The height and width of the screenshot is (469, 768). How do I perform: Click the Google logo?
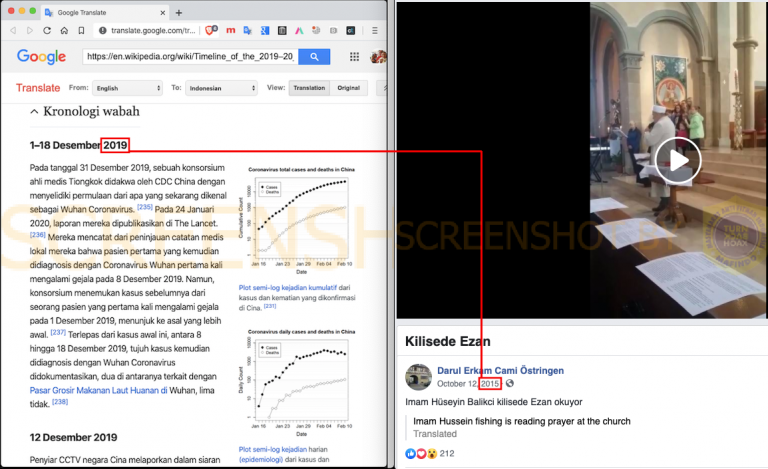[41, 57]
